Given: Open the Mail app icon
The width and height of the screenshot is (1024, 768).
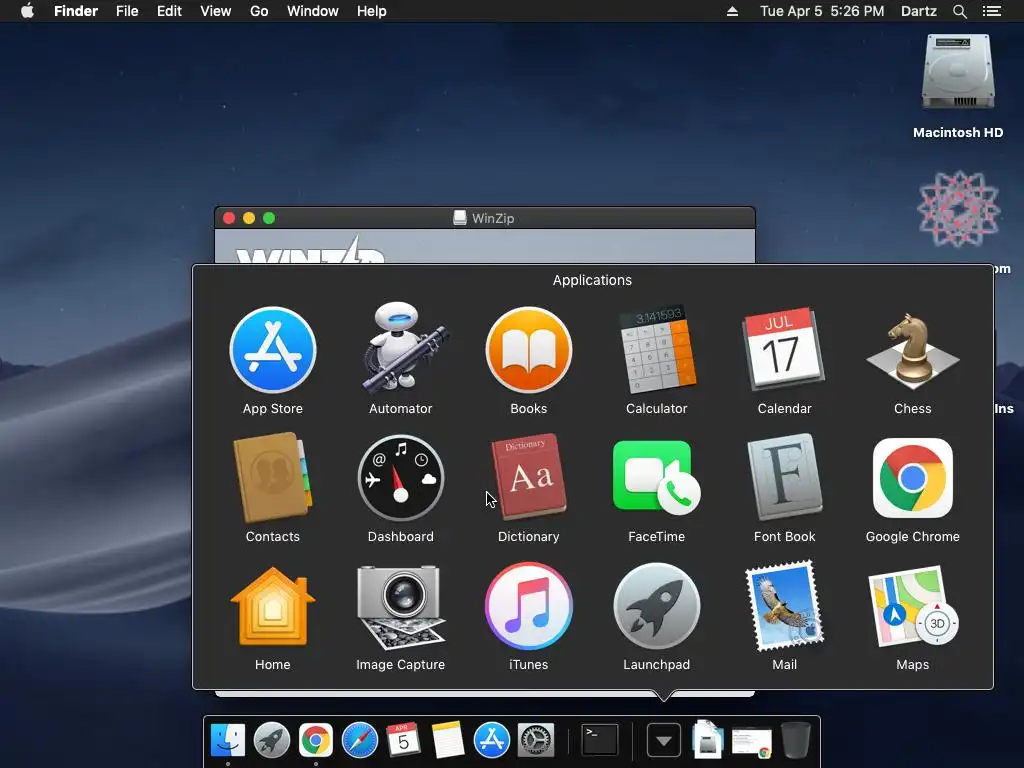Looking at the screenshot, I should [x=784, y=606].
